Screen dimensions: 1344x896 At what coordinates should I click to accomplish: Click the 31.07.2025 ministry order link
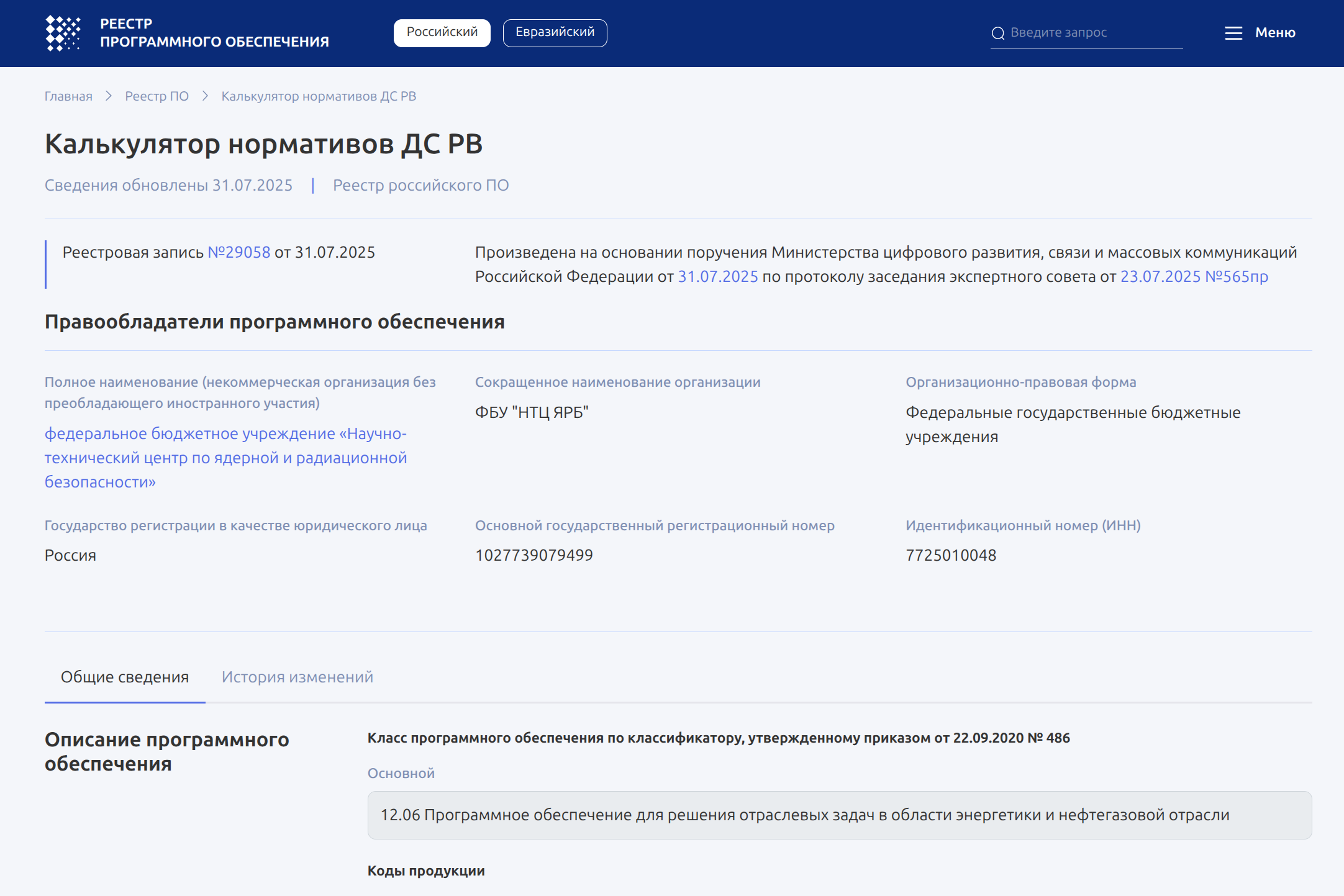coord(717,277)
